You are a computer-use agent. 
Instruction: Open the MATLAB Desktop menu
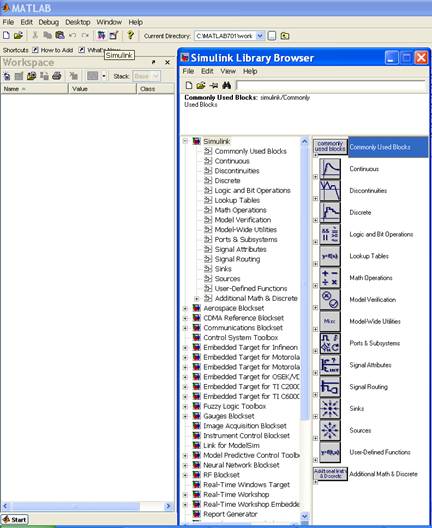tap(78, 22)
